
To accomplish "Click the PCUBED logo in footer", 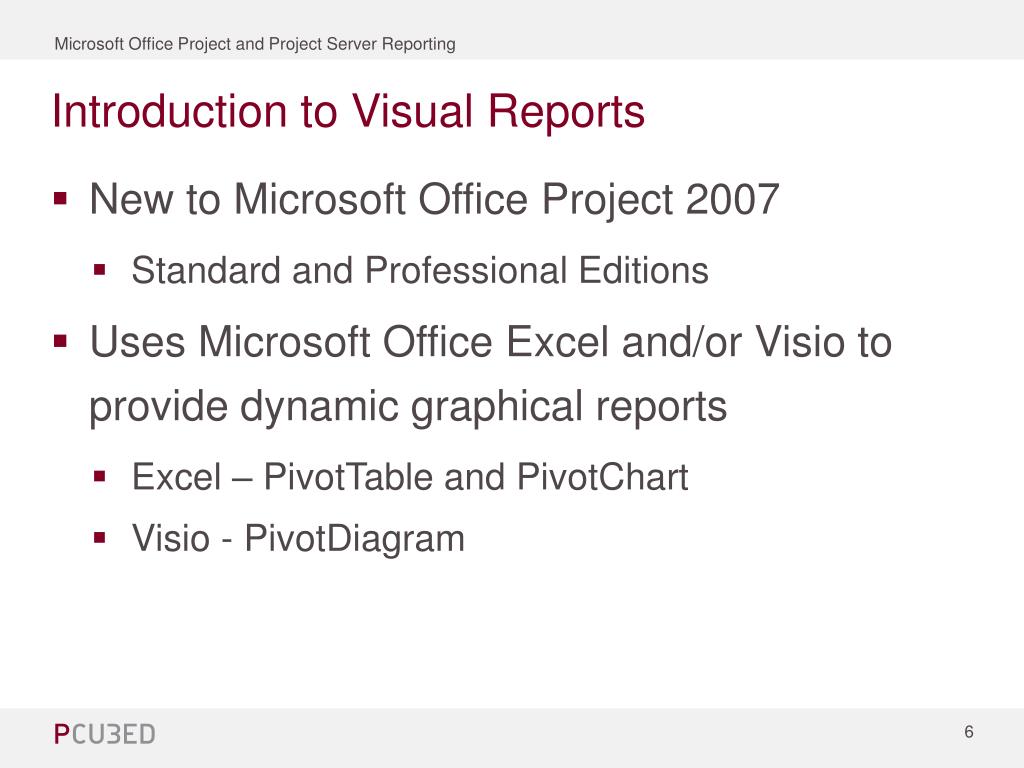I will 104,734.
